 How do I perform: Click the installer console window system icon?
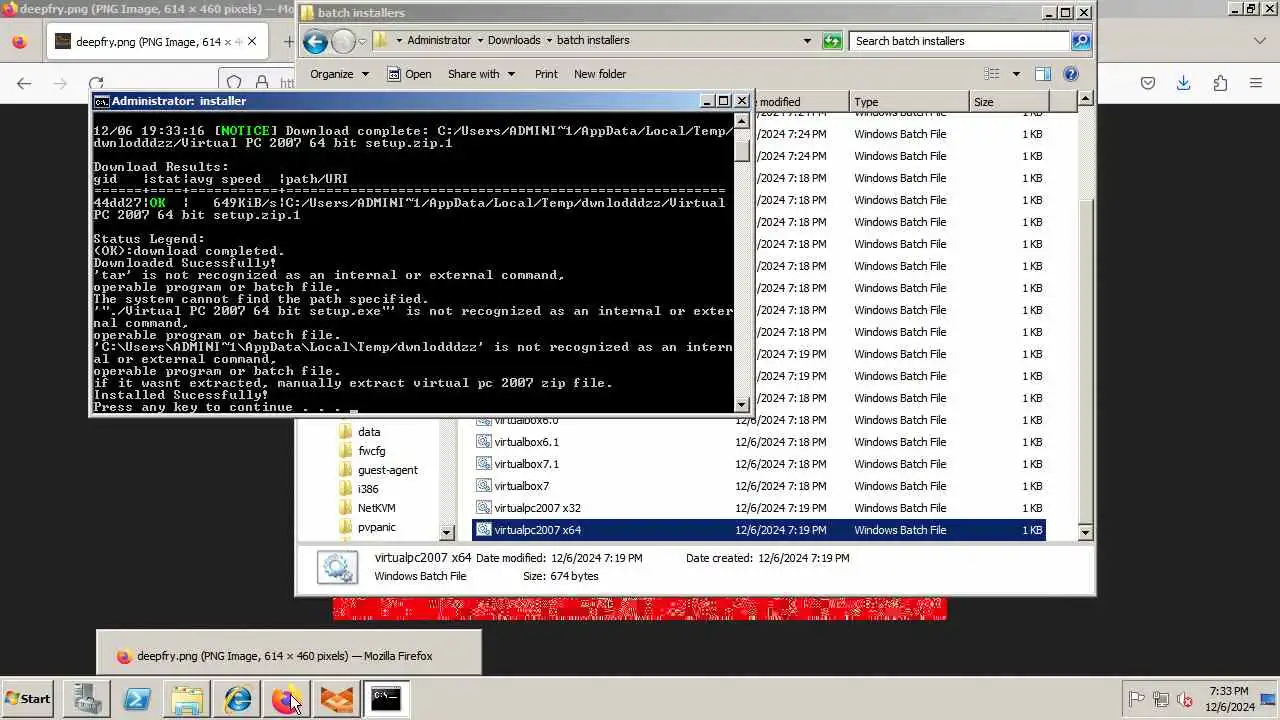click(x=101, y=101)
